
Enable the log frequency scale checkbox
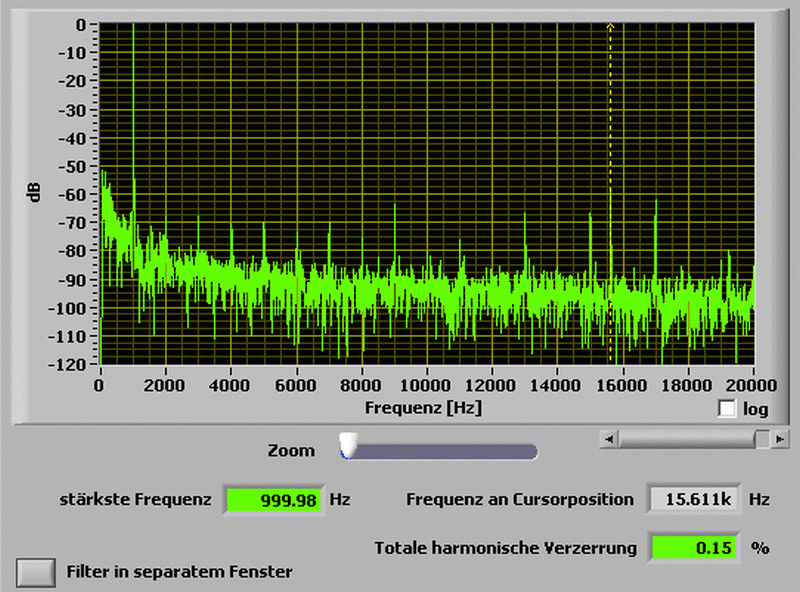727,408
